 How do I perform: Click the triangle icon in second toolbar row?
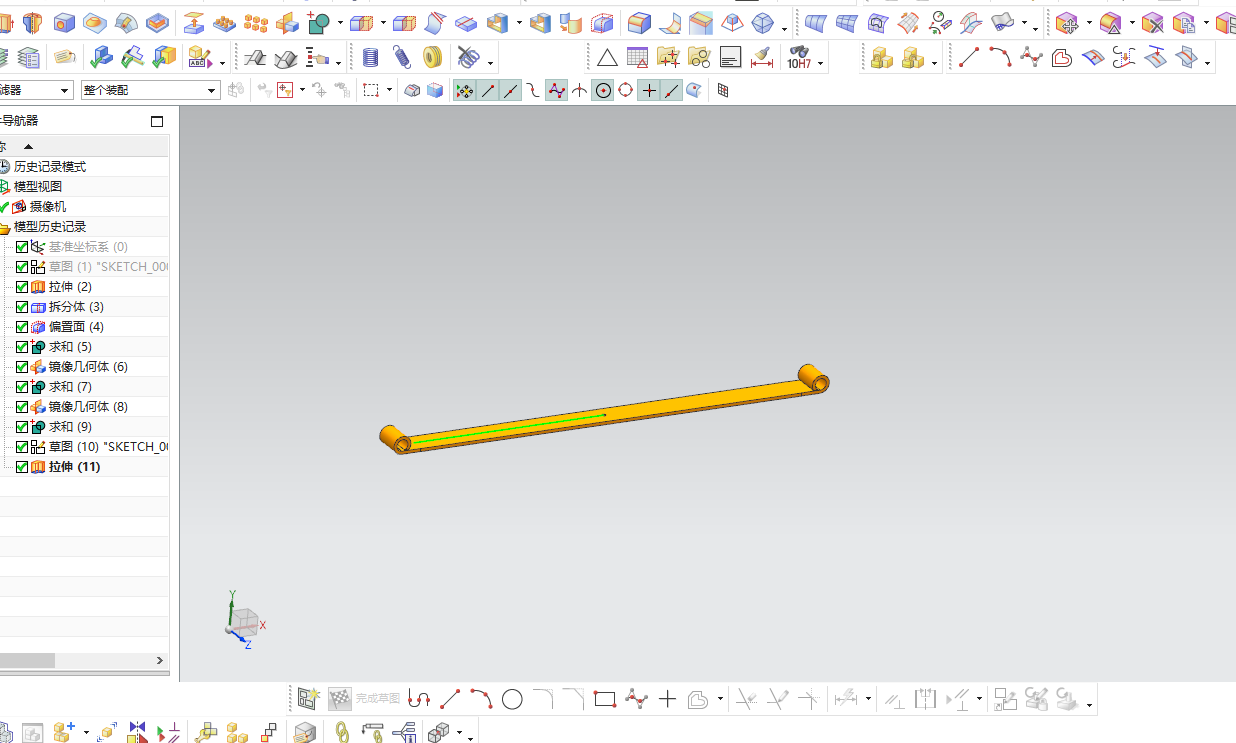coord(607,58)
